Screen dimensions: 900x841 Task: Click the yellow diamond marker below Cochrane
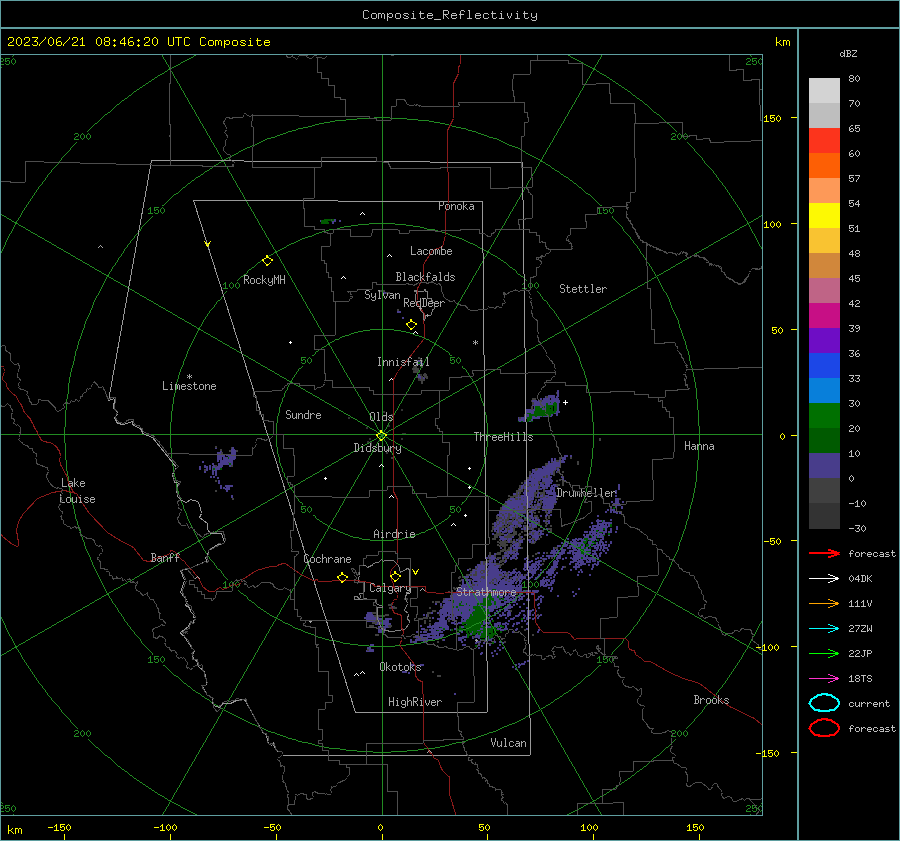tap(343, 577)
